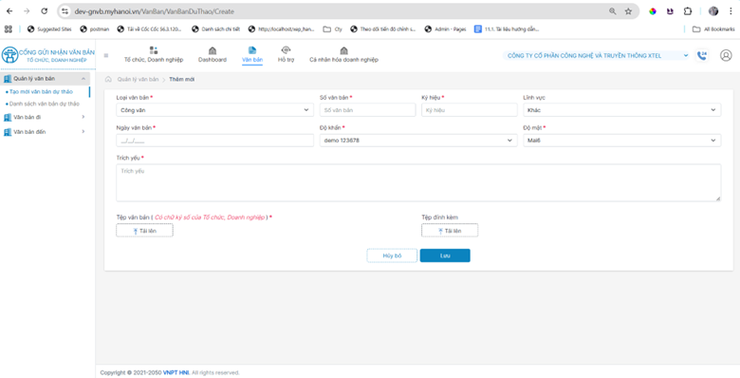This screenshot has height=378, width=740.
Task: Toggle the sidebar hamburger icon
Action: [106, 56]
